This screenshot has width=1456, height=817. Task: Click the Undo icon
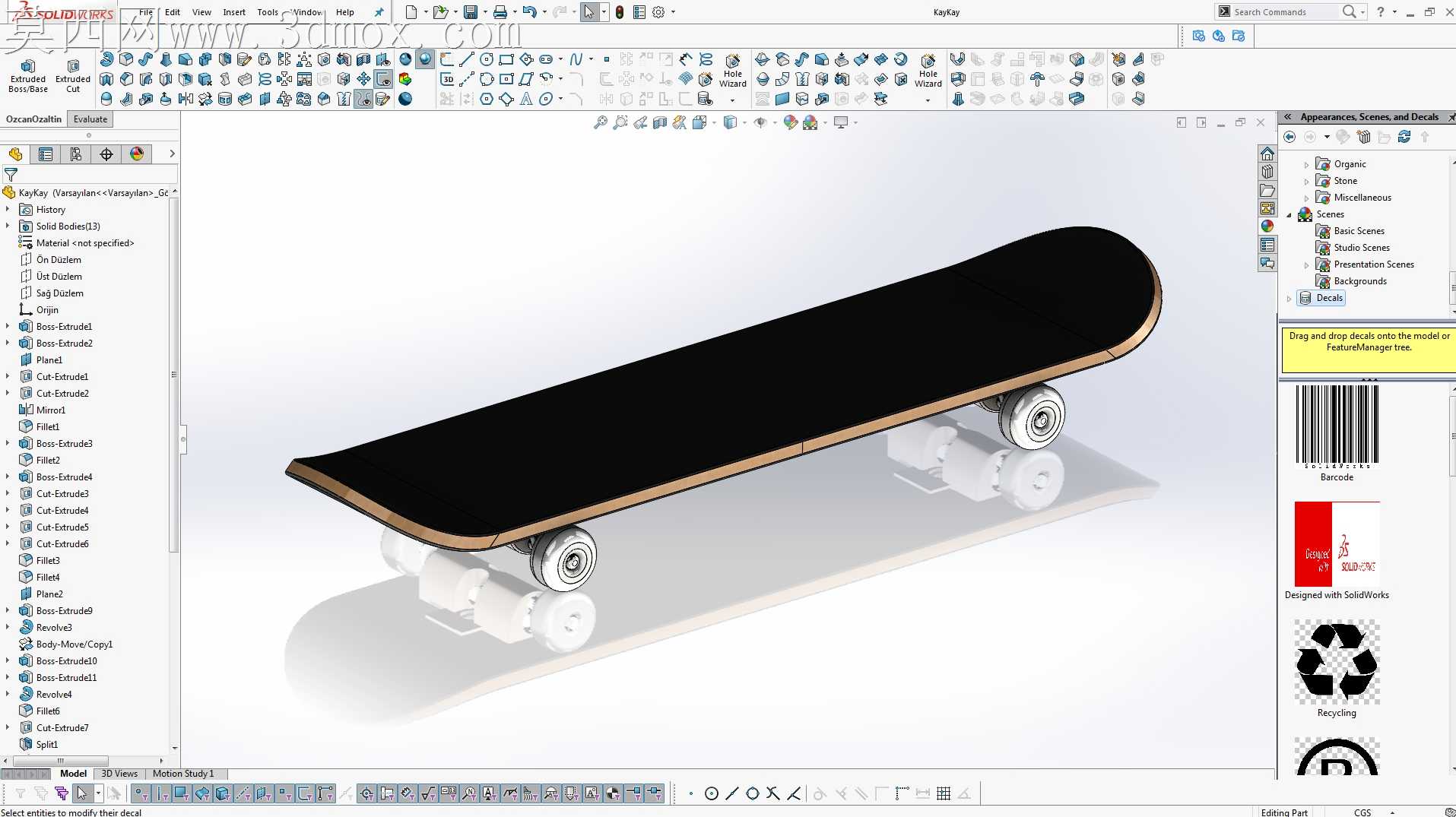click(529, 12)
